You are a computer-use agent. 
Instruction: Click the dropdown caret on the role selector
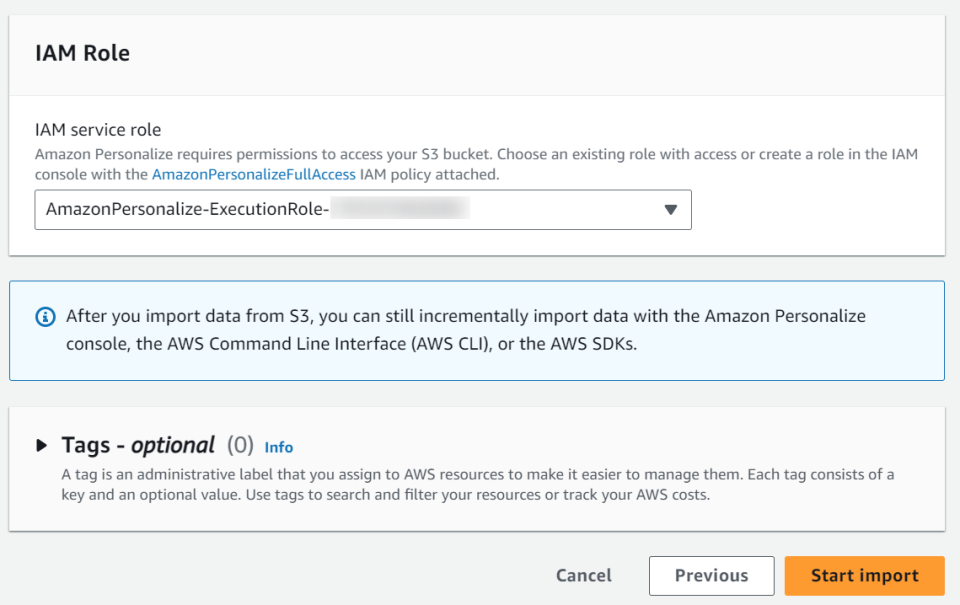[x=670, y=210]
